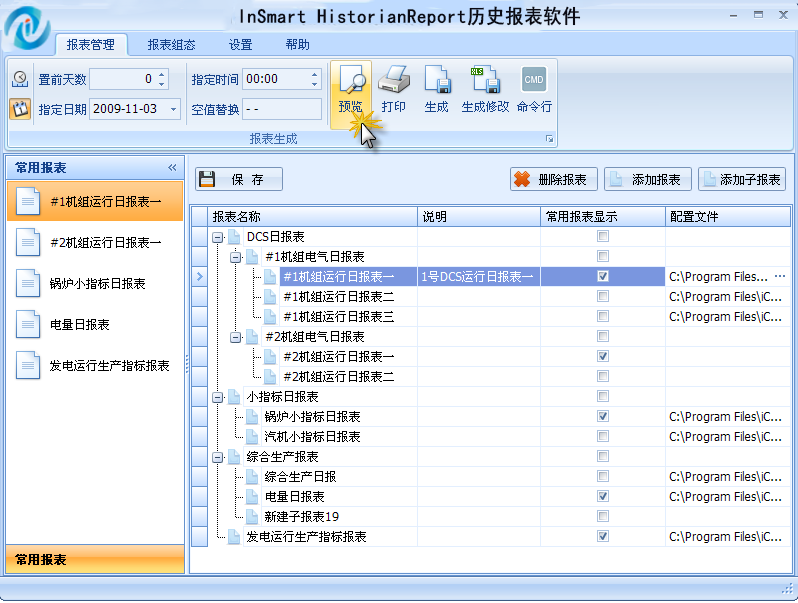The height and width of the screenshot is (603, 798).
Task: Click the 生成修改 generate-and-modify icon
Action: pos(484,80)
